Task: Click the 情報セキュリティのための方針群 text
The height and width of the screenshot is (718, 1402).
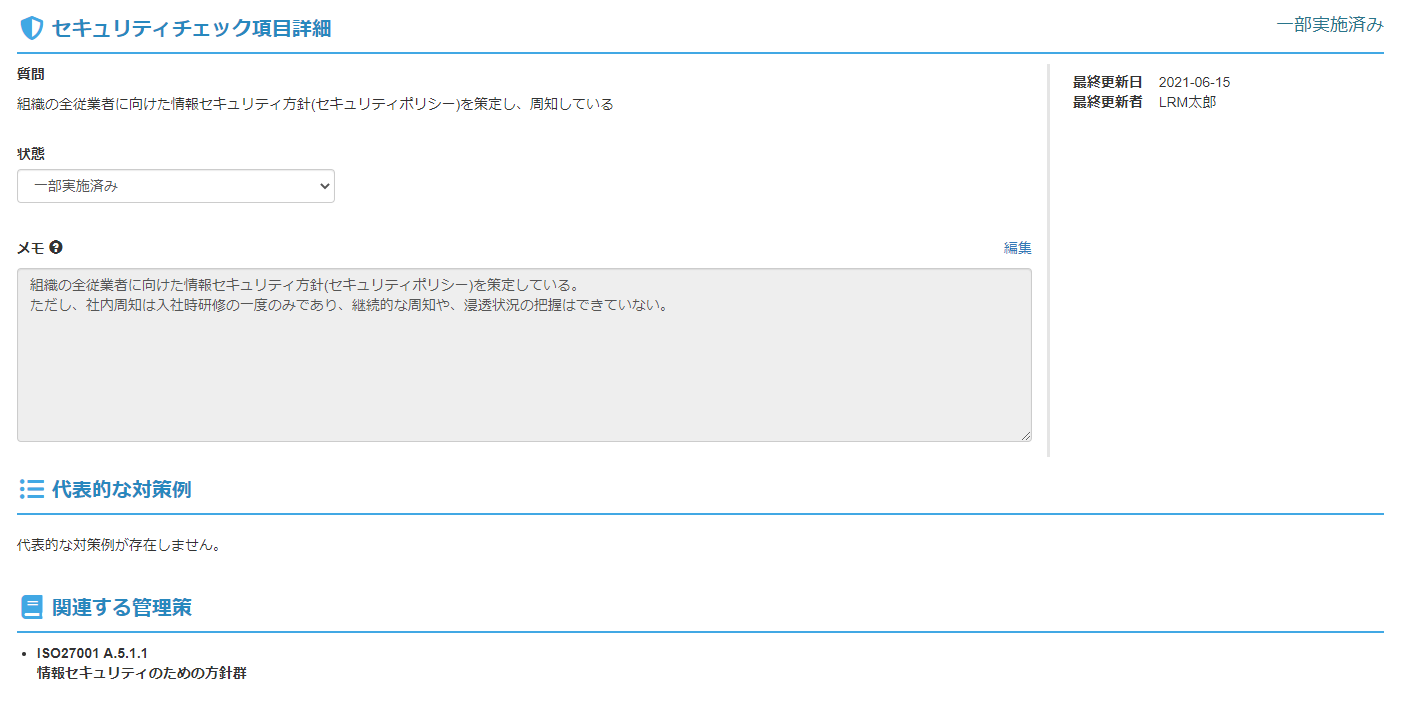Action: 142,673
